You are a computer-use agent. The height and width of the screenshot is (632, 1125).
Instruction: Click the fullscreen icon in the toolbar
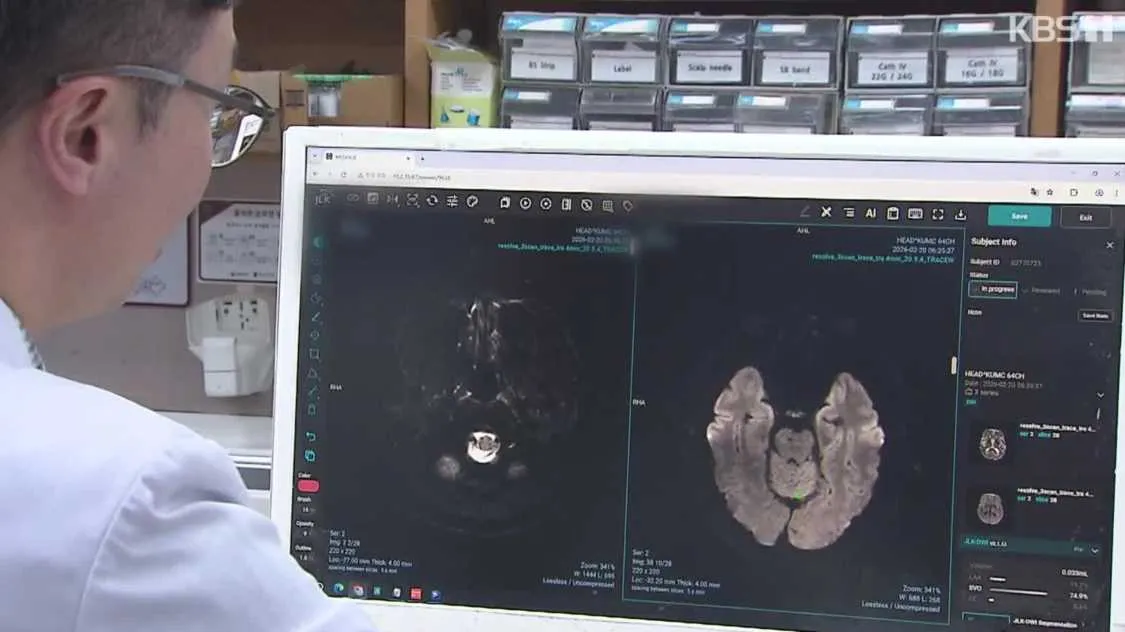(x=938, y=214)
